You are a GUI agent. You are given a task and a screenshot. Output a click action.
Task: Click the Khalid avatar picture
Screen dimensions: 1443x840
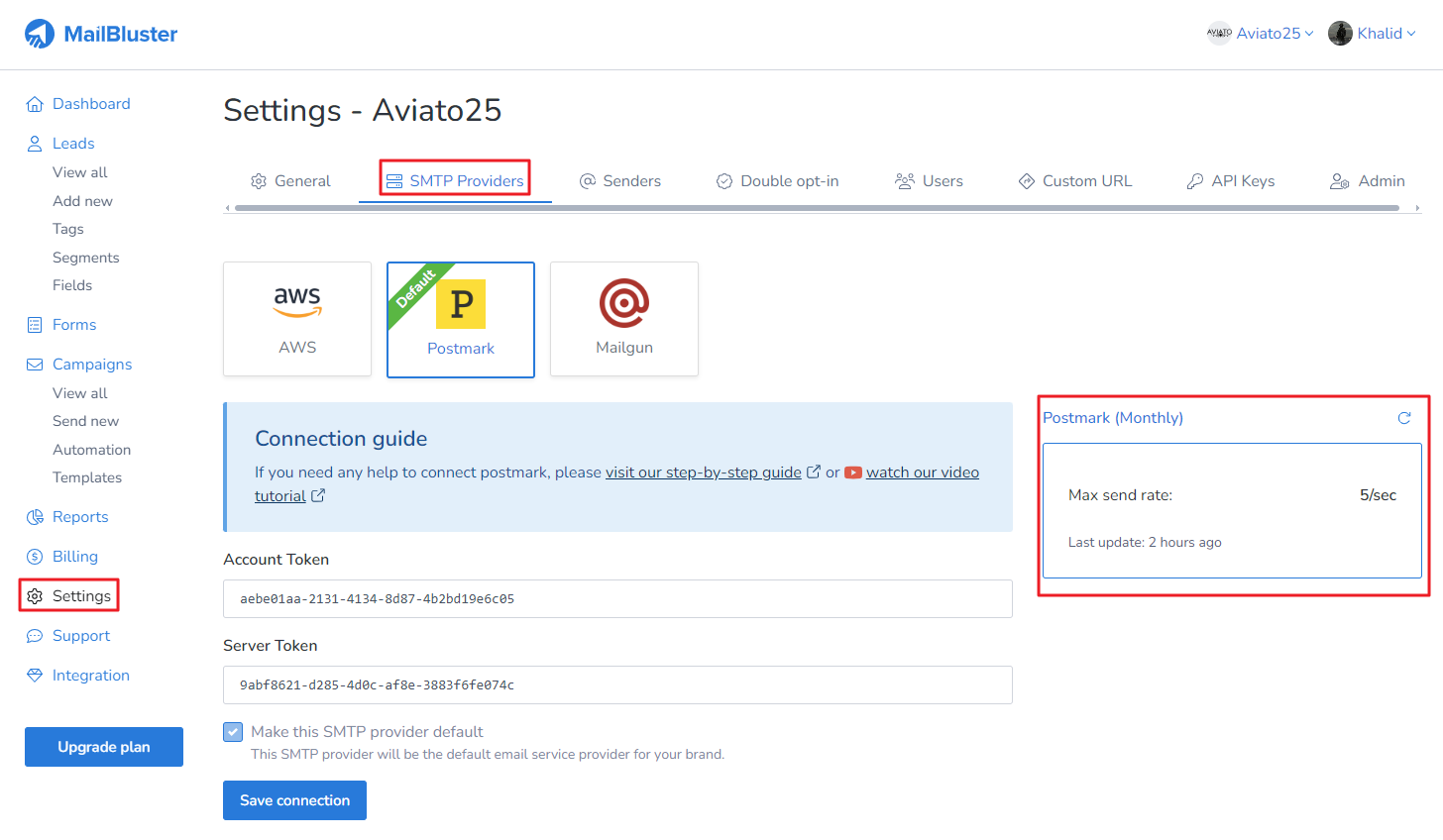pos(1340,34)
